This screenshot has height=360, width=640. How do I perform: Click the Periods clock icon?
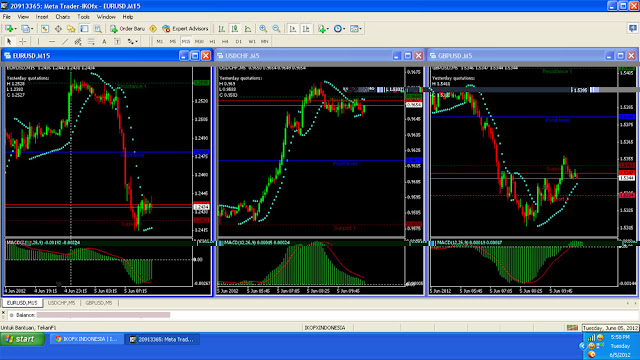coord(337,29)
